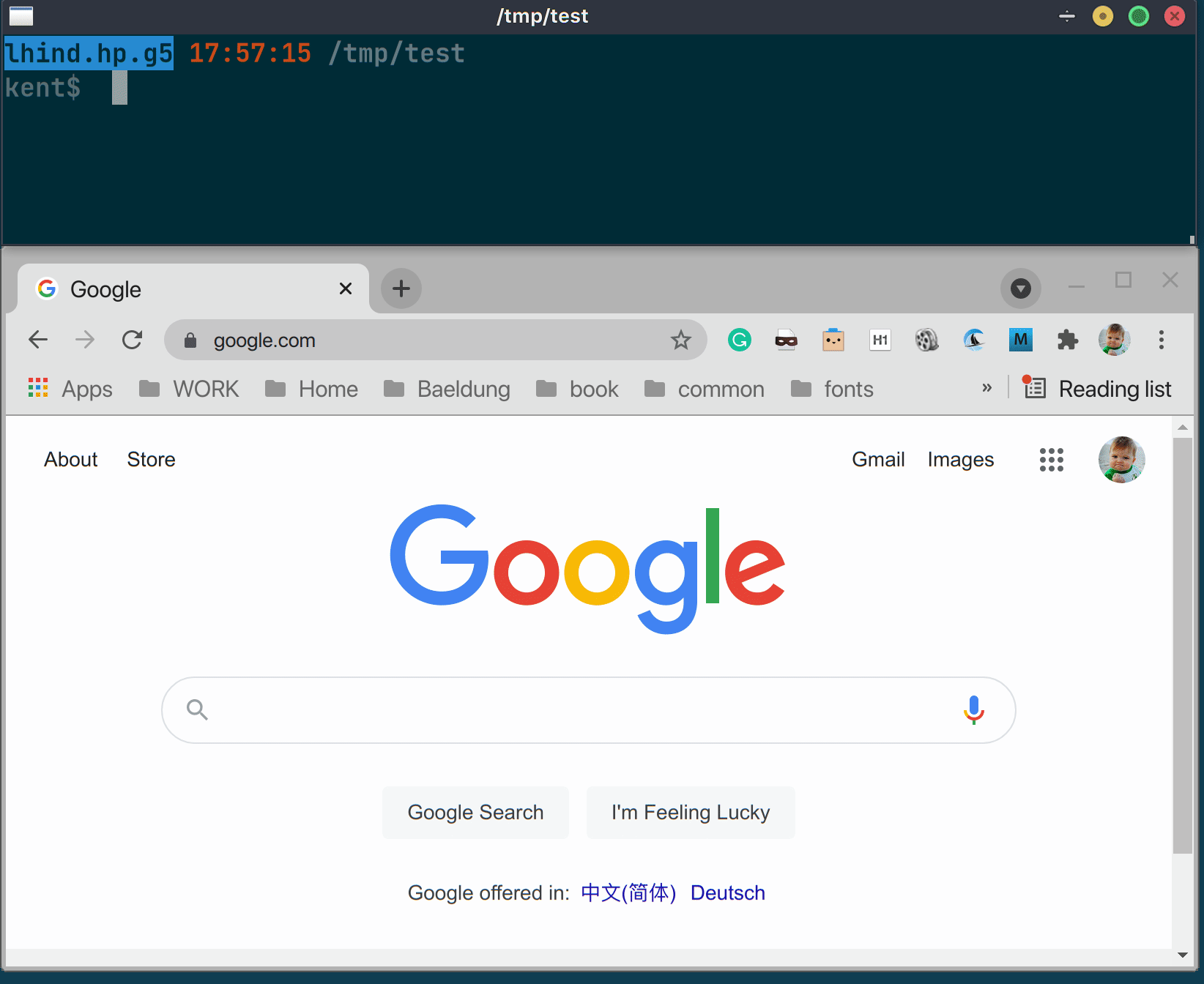
Task: Open Google offered in Deutsch
Action: [727, 892]
